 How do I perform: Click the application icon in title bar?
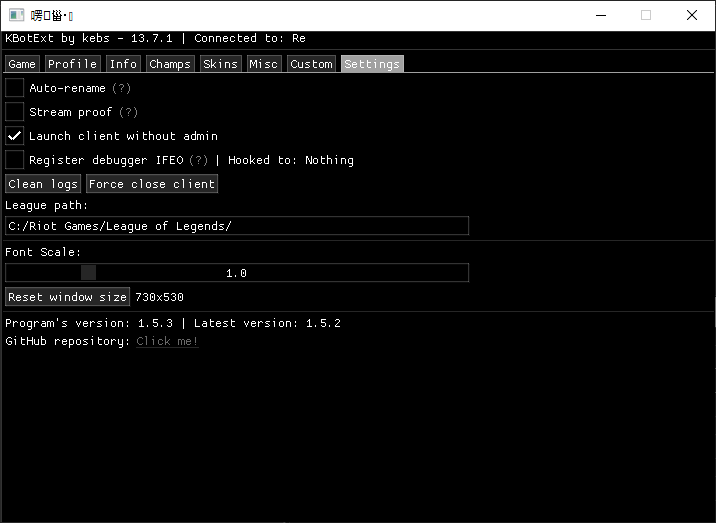tap(16, 15)
